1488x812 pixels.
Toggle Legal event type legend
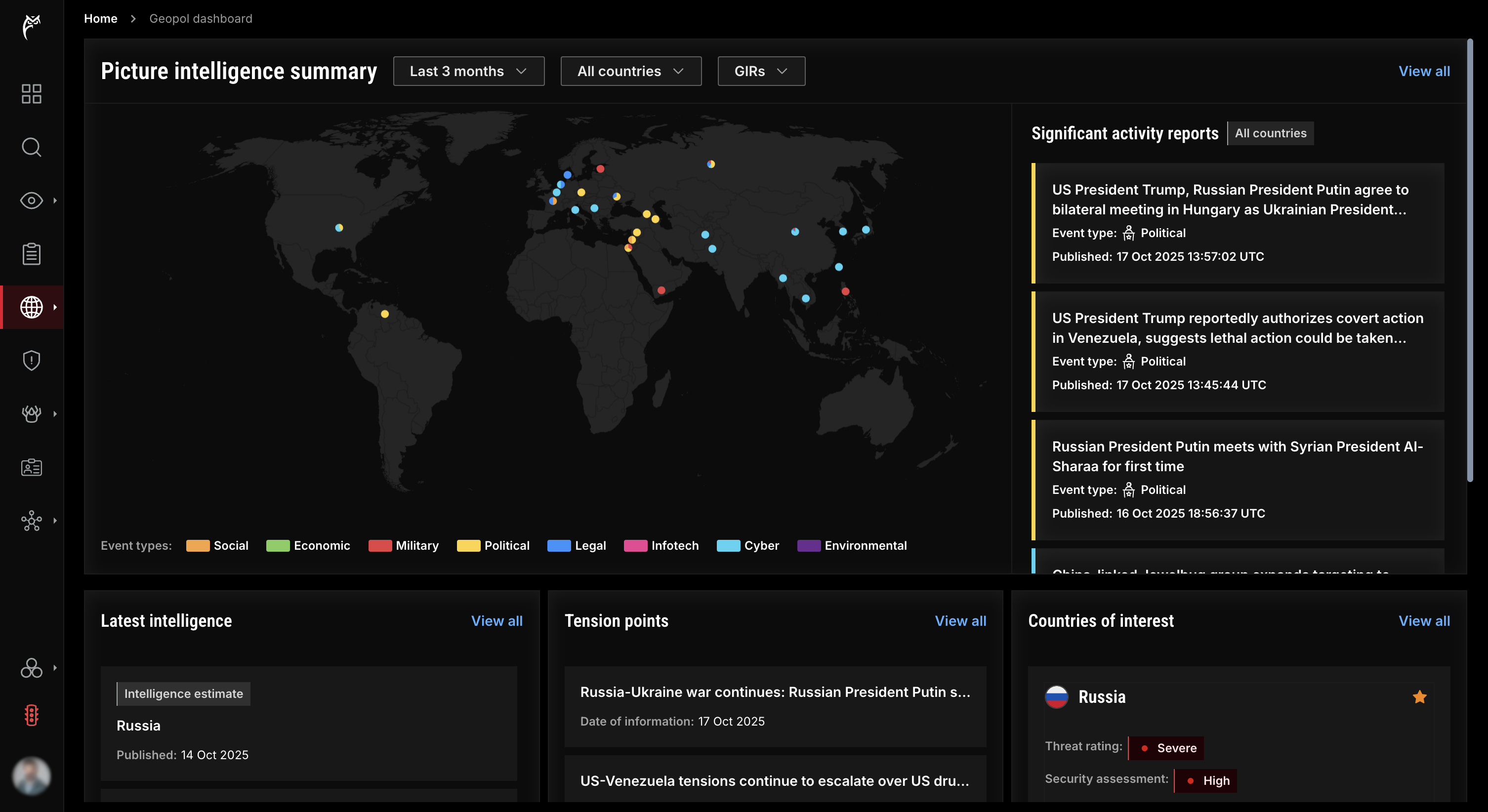pos(577,546)
